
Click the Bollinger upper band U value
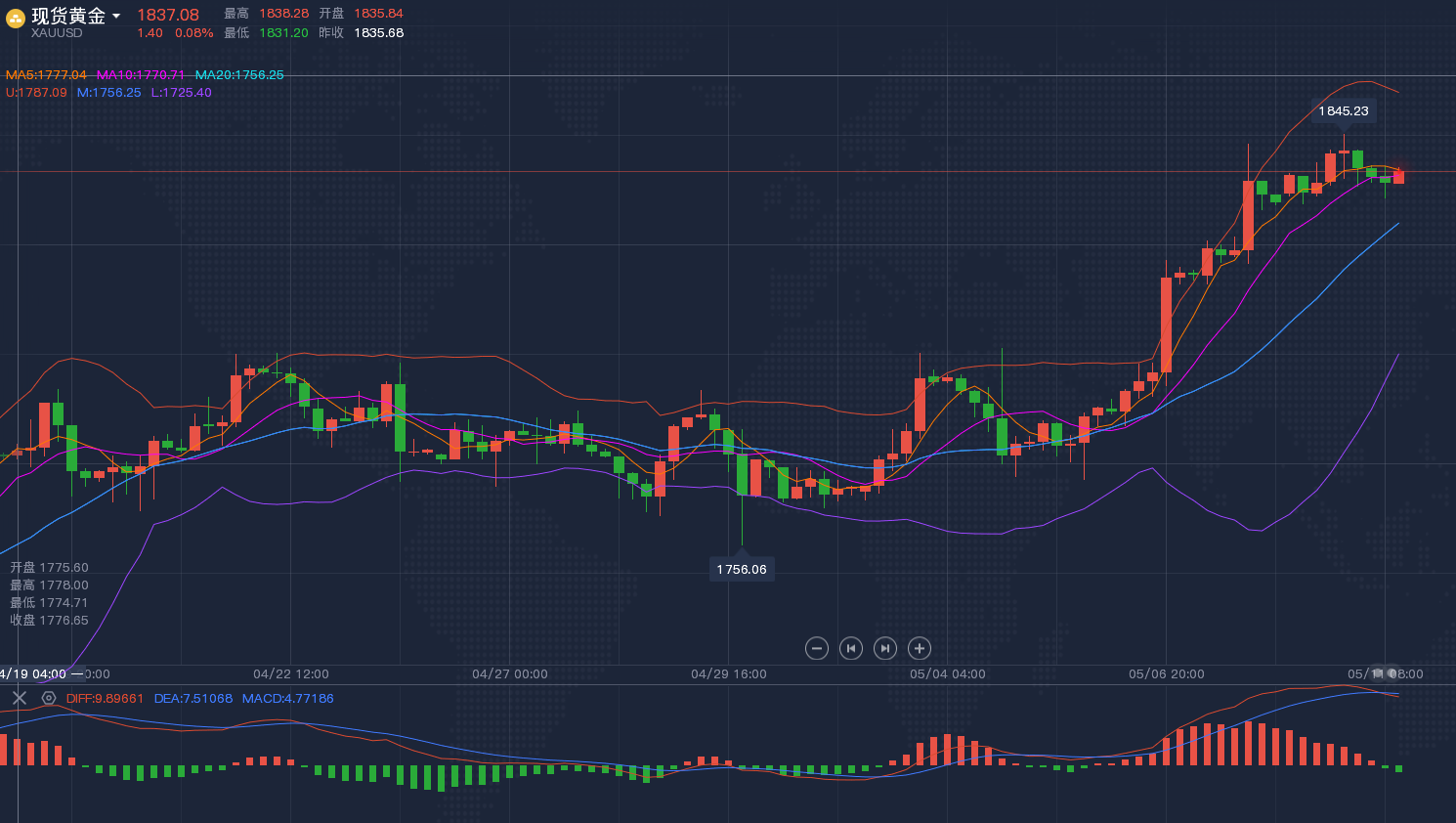[36, 93]
